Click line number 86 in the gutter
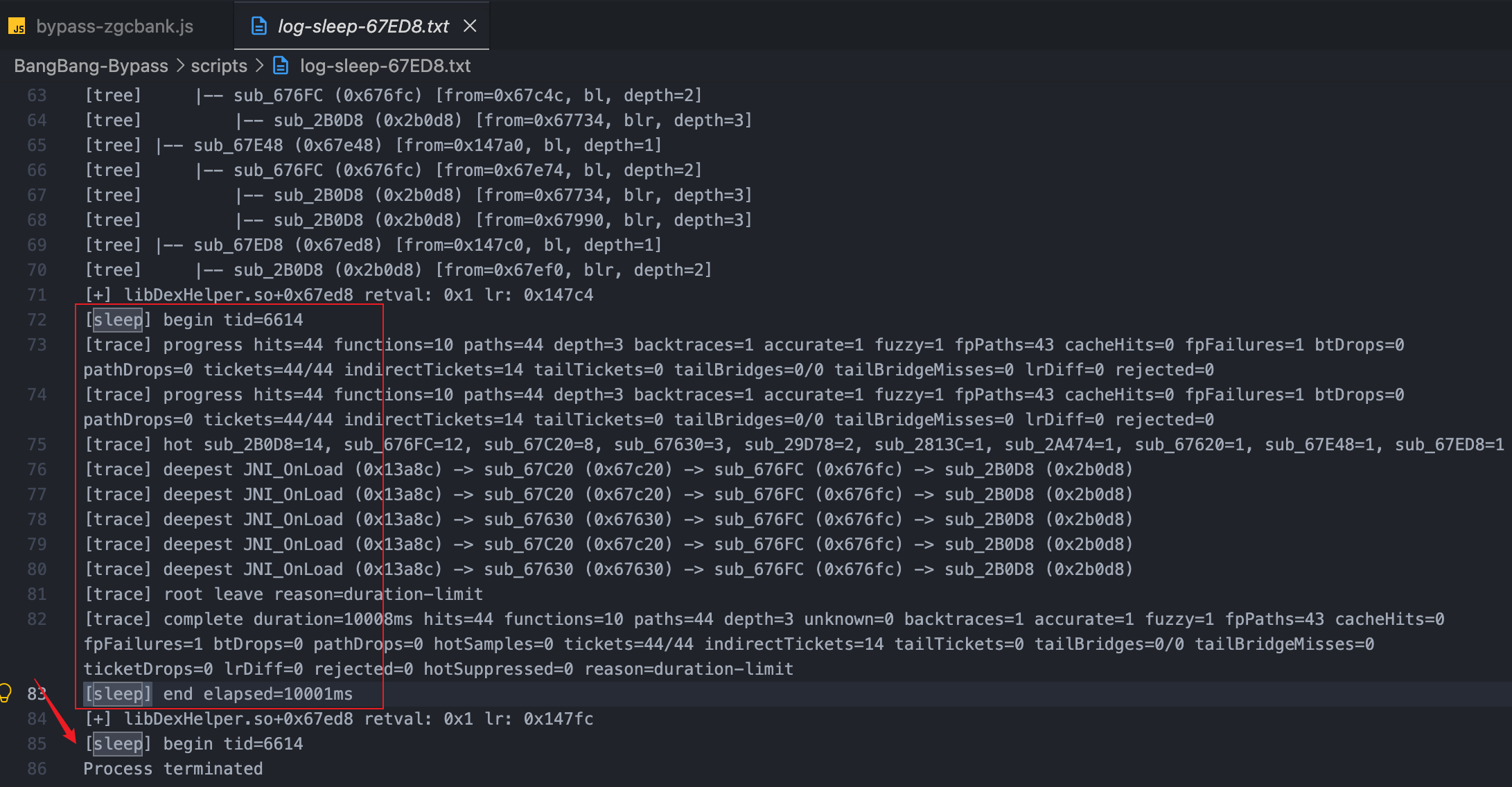 pos(37,769)
